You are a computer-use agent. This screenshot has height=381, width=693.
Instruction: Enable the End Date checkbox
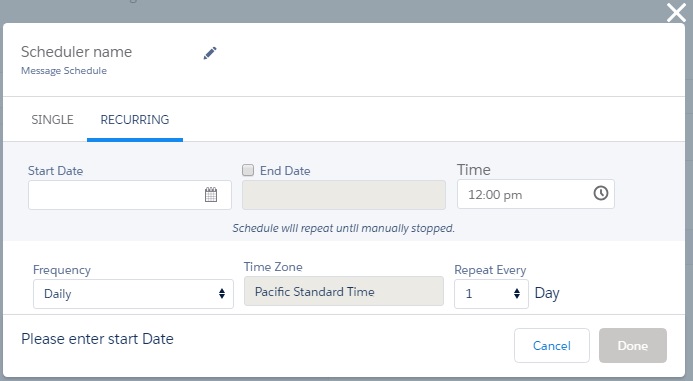[248, 170]
